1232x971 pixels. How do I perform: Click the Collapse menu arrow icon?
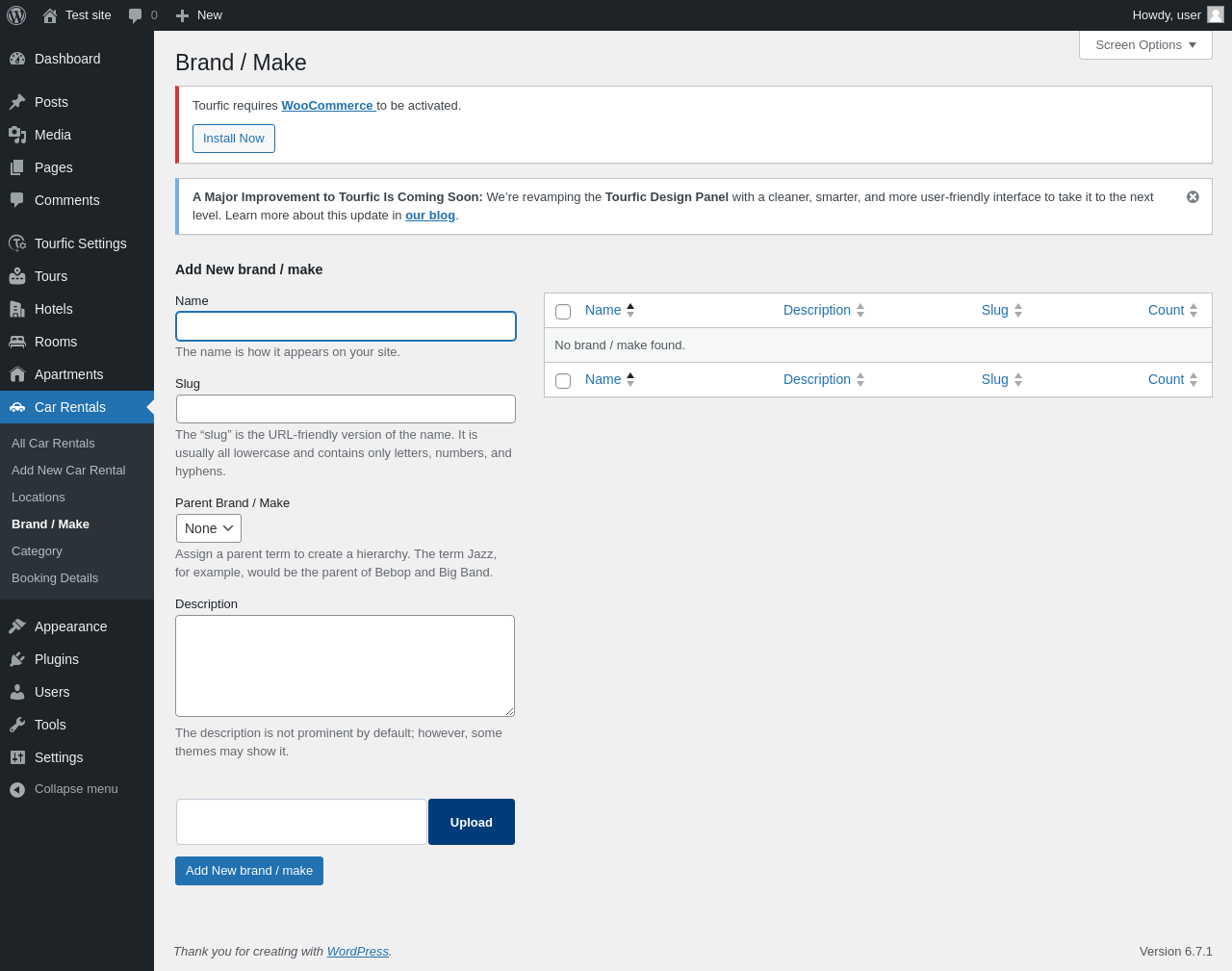click(17, 789)
